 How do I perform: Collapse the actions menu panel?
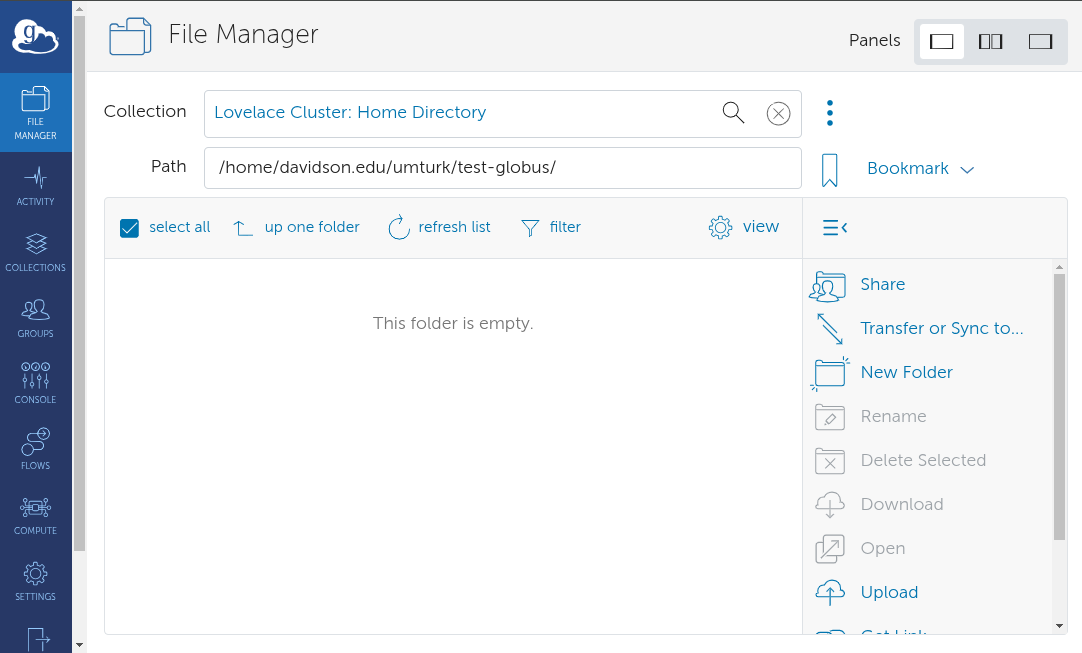point(834,227)
